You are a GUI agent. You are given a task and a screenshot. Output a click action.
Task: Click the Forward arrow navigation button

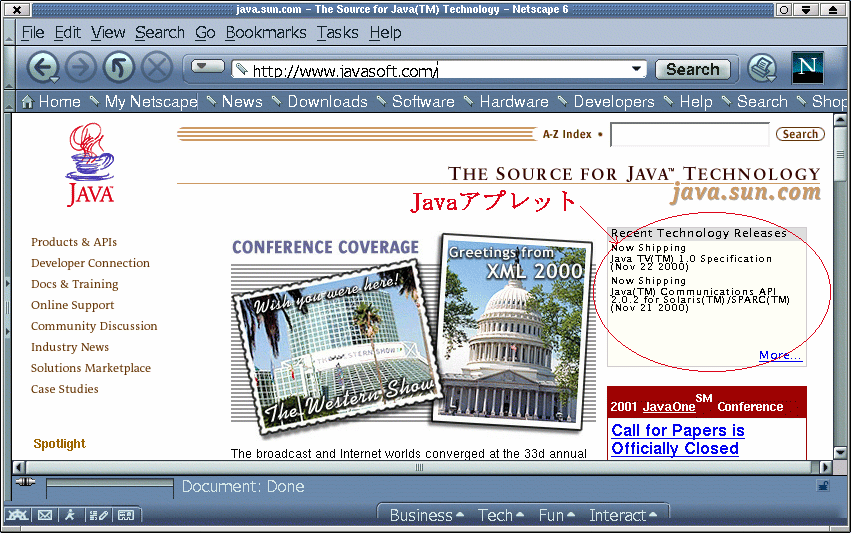point(80,68)
